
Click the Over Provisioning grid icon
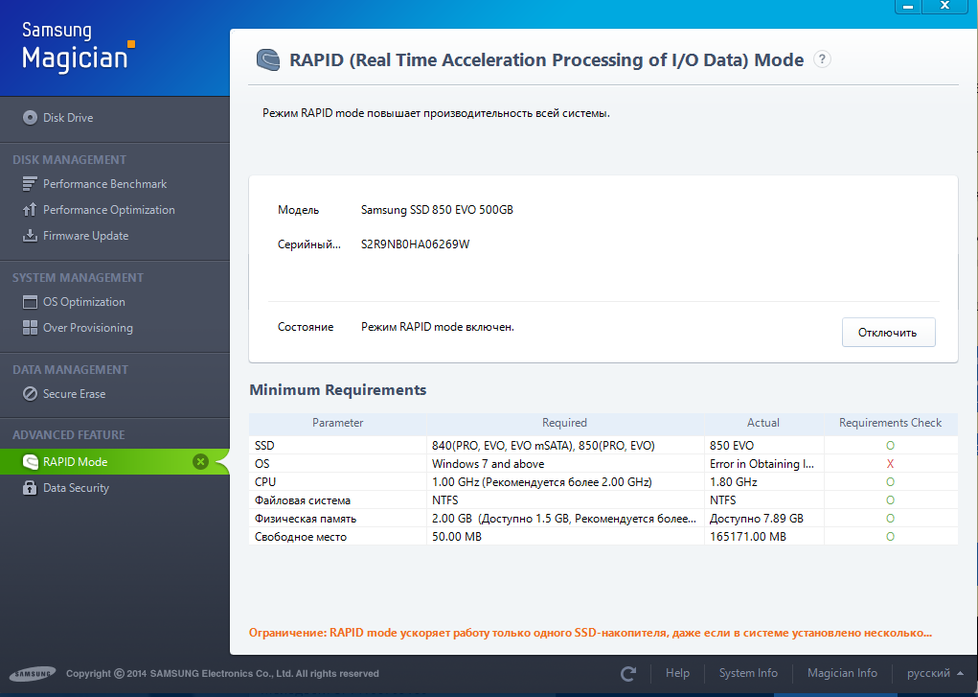30,328
